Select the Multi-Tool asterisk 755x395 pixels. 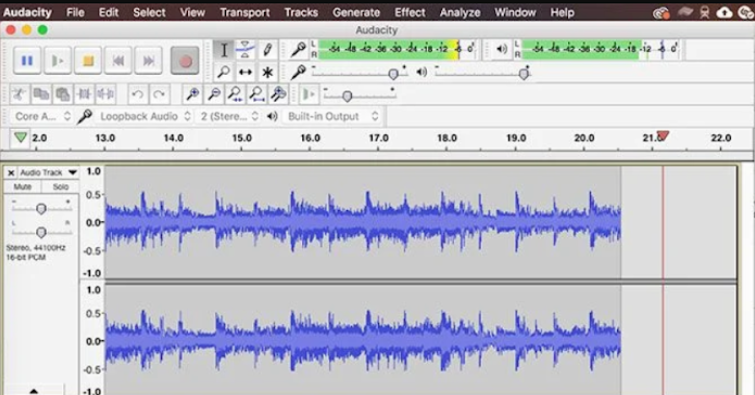[267, 72]
